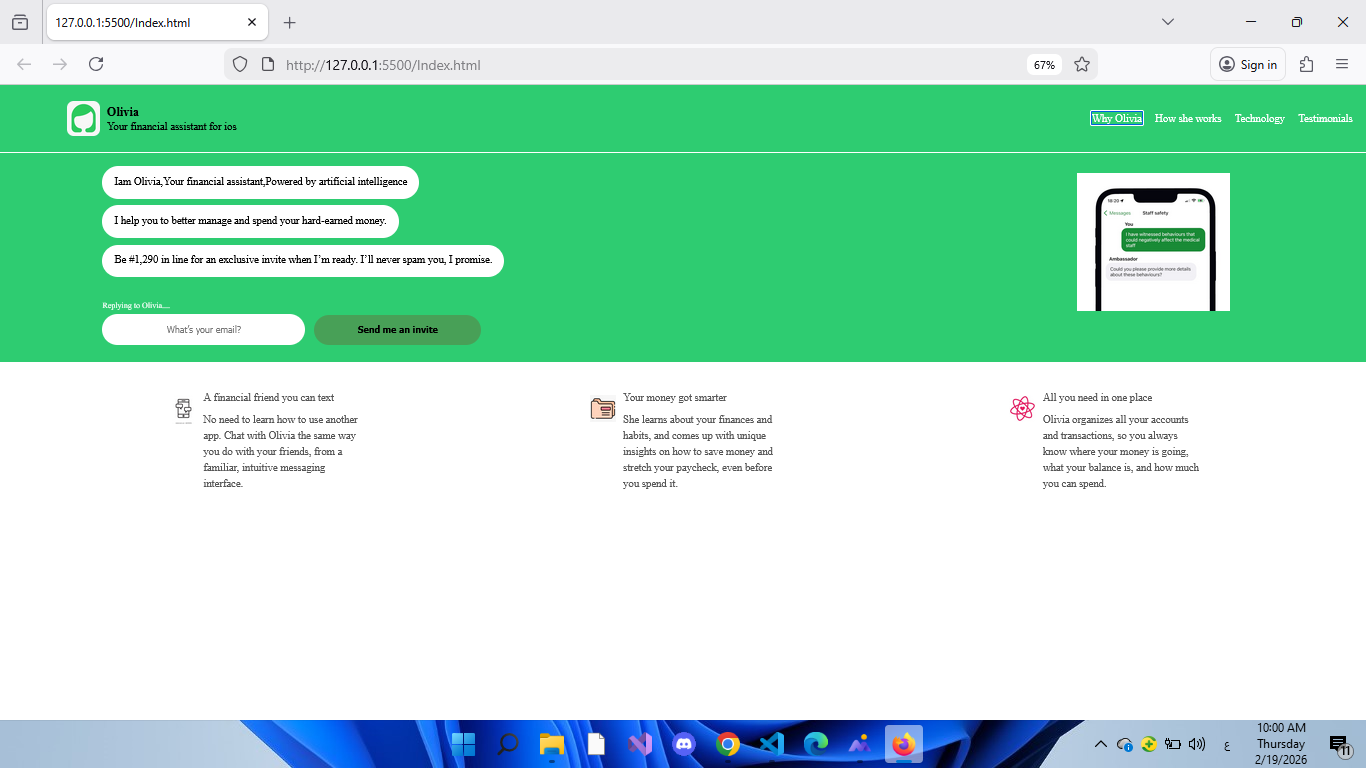Image resolution: width=1366 pixels, height=768 pixels.
Task: Click 'Your financial assistant for ios' tagline
Action: 172,127
